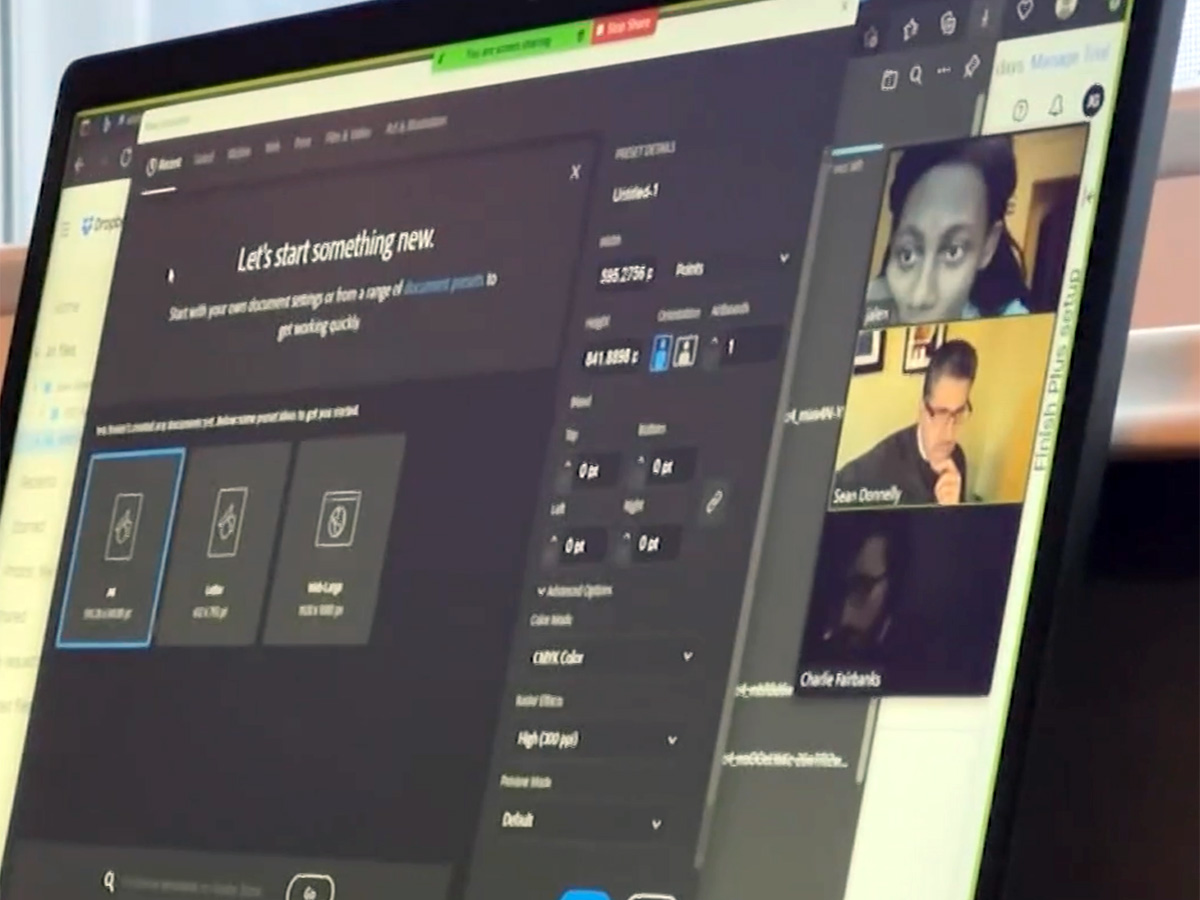Viewport: 1200px width, 900px height.
Task: Follow the 'document presets' link
Action: (444, 285)
